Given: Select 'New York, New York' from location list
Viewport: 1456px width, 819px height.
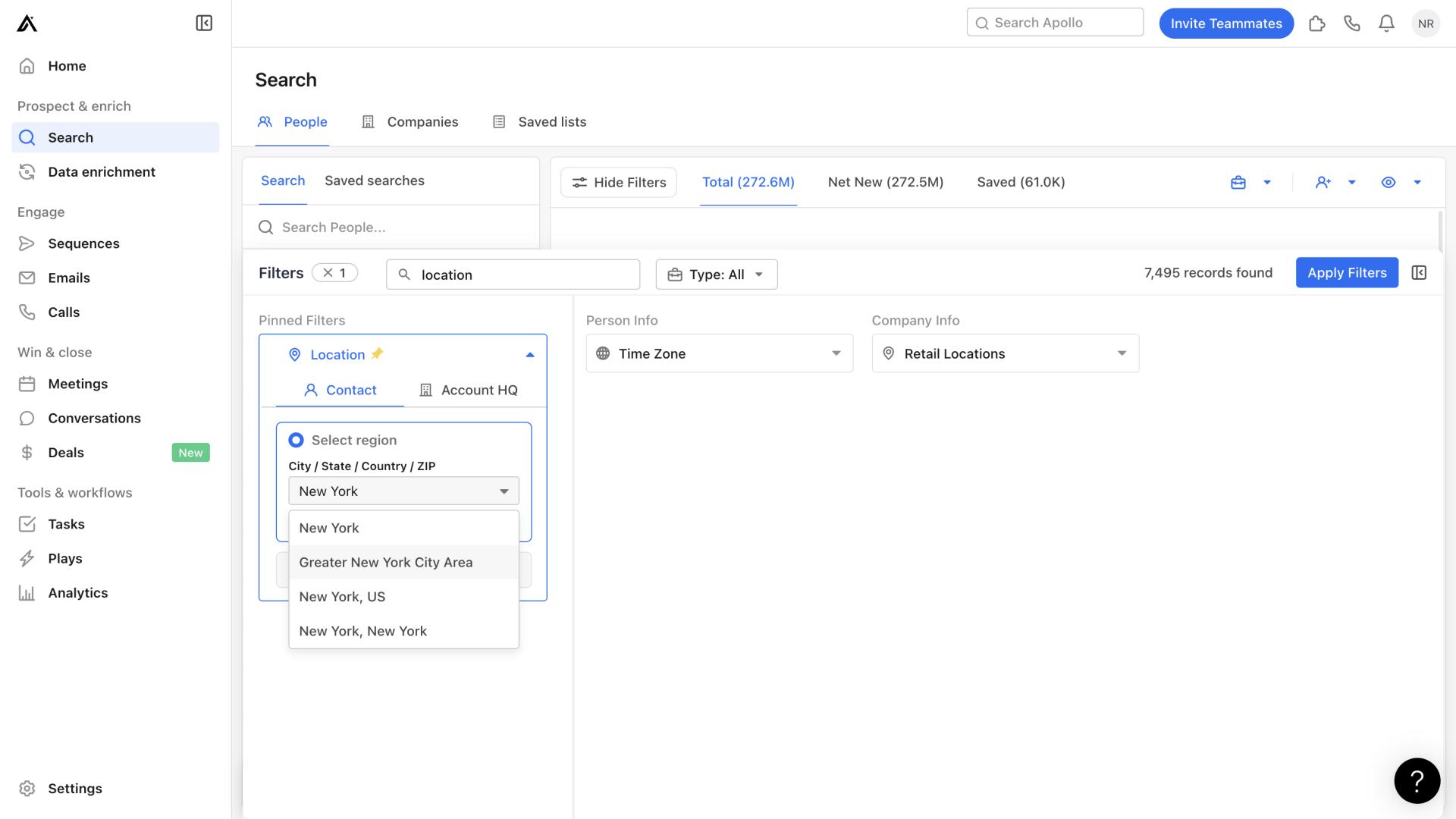Looking at the screenshot, I should pos(363,630).
